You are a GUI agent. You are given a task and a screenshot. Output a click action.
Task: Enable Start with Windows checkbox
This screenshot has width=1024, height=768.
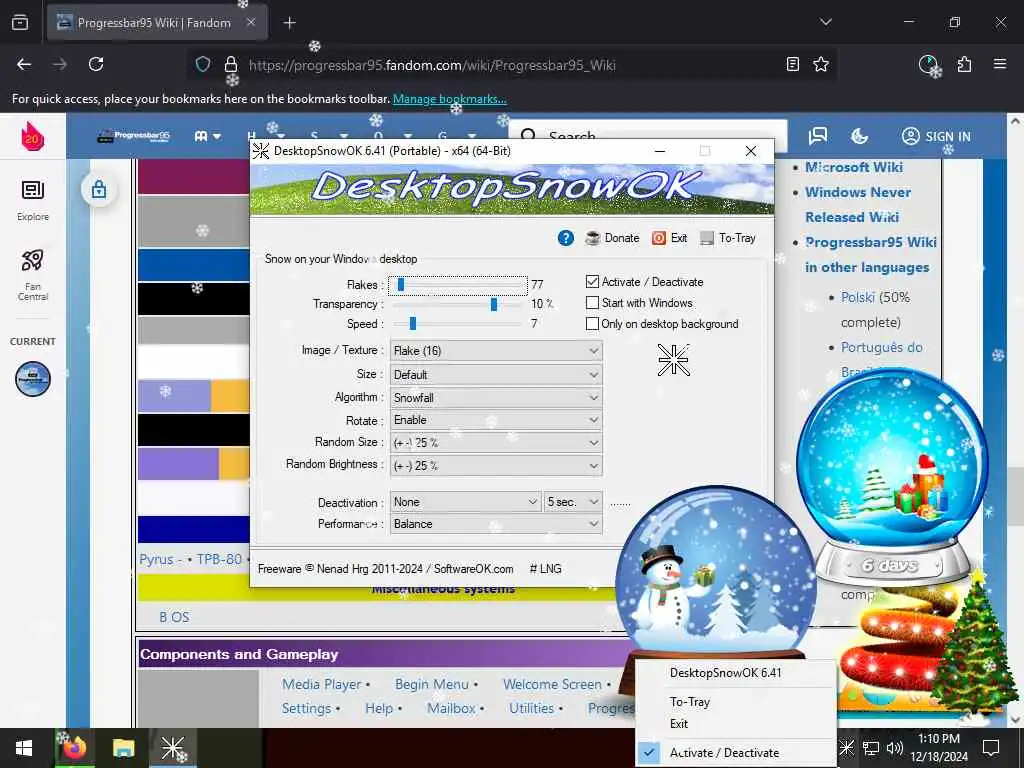[592, 303]
